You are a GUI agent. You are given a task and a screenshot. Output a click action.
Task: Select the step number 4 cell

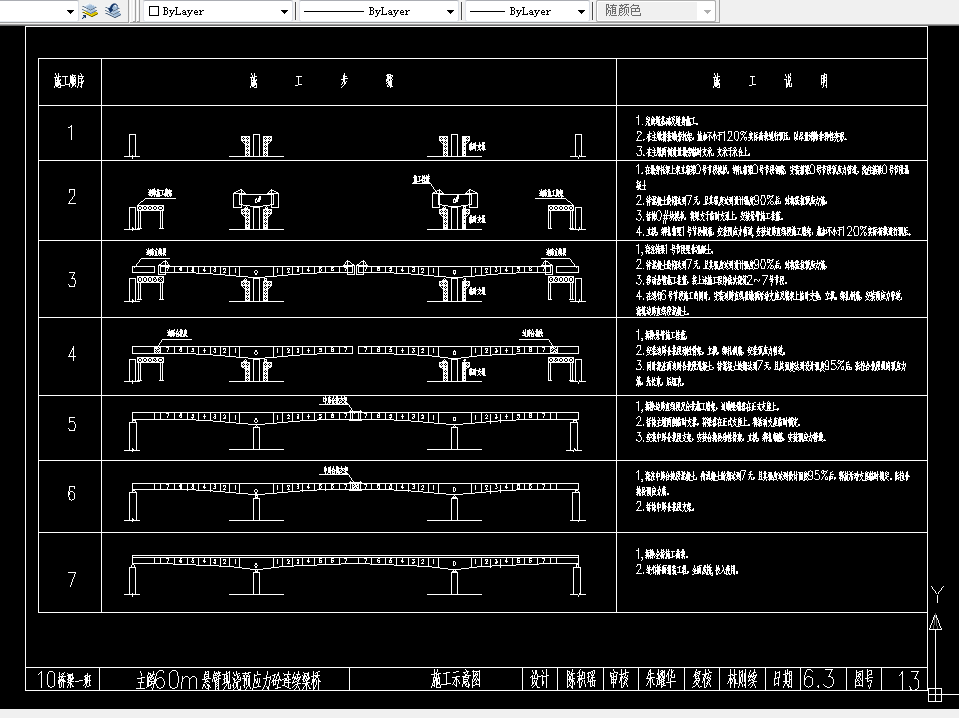tap(70, 356)
